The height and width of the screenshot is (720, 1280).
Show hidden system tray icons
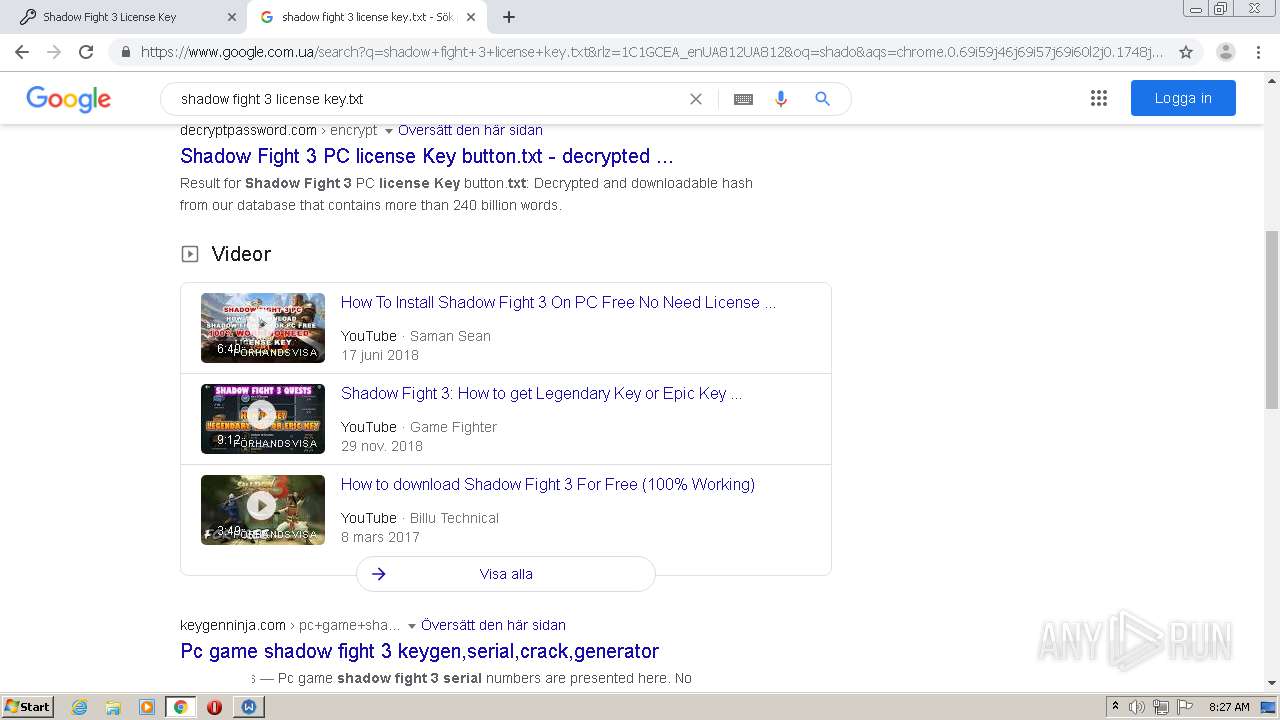click(1115, 707)
